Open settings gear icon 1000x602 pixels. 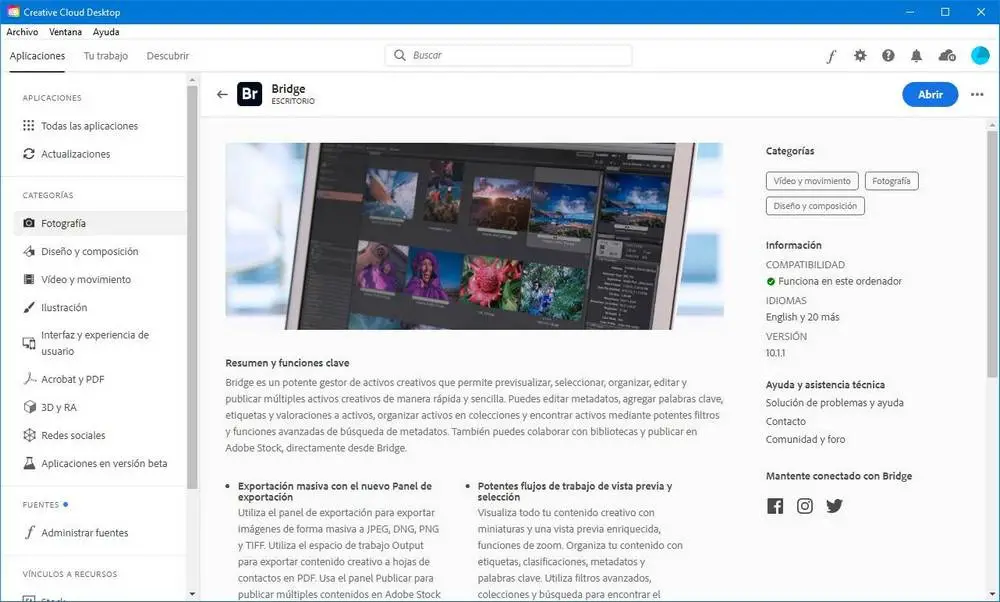[x=860, y=55]
